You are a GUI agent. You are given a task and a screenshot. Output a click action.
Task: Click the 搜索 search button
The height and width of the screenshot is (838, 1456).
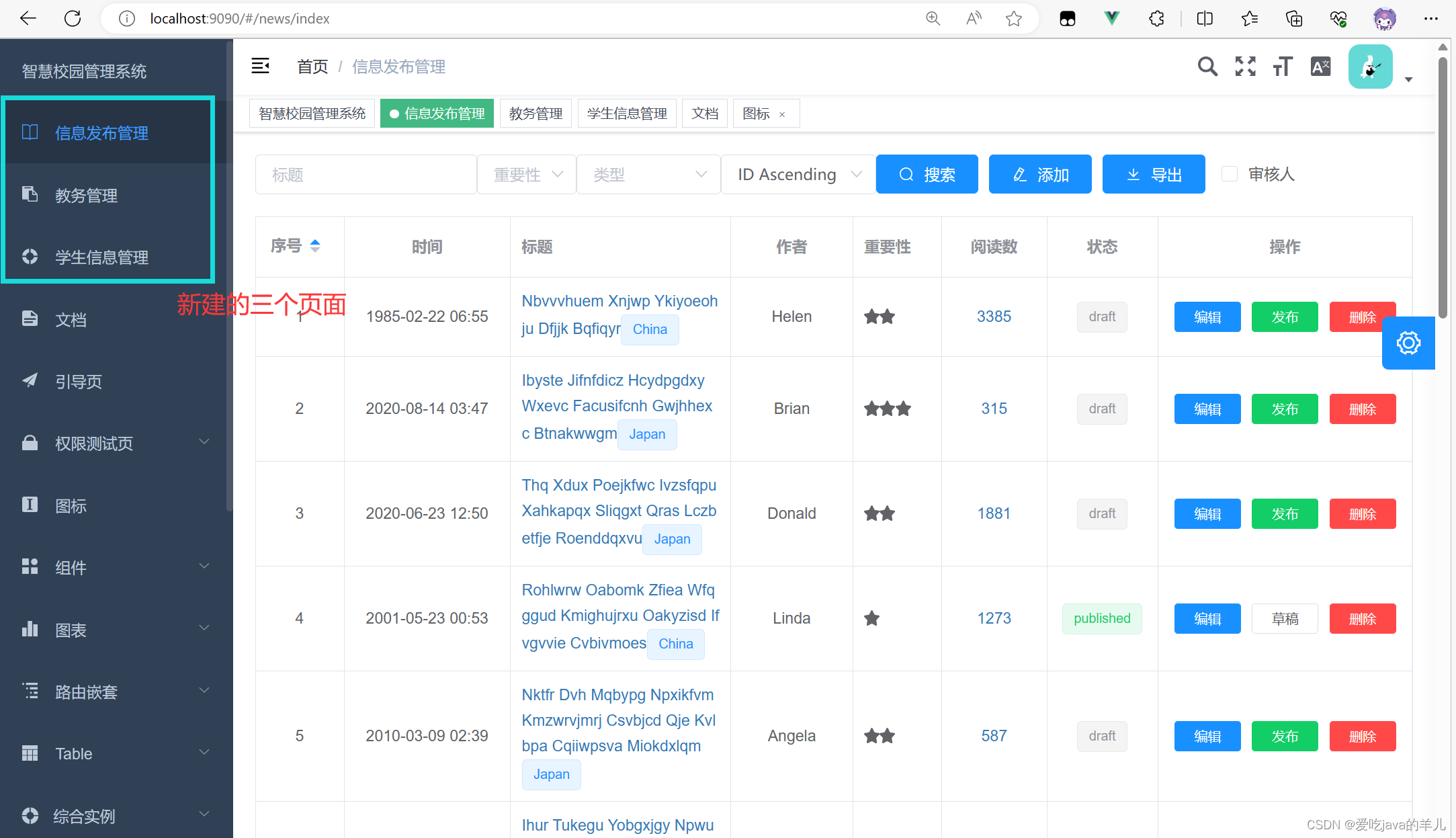pyautogui.click(x=927, y=174)
